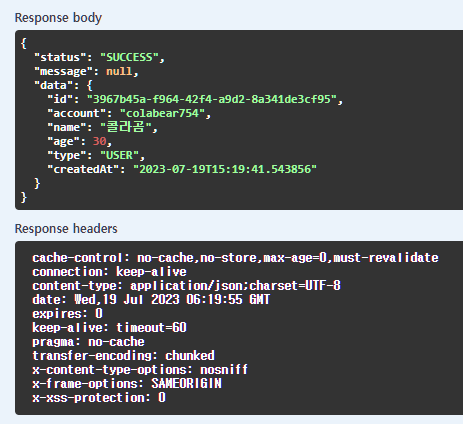463x424 pixels.
Task: Click the "expires: 0" header line
Action: [67, 314]
